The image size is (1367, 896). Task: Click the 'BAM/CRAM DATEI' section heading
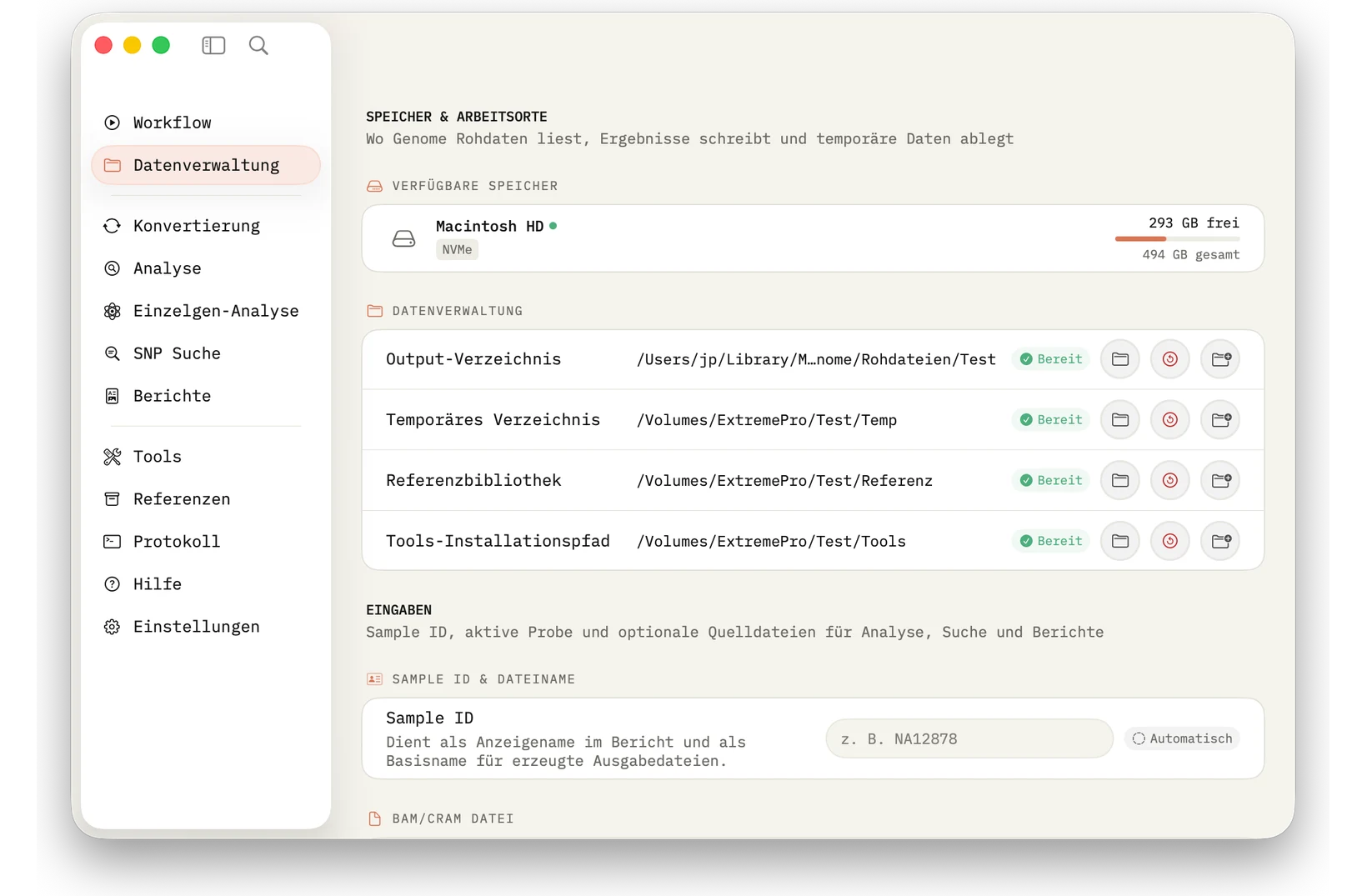(x=453, y=818)
